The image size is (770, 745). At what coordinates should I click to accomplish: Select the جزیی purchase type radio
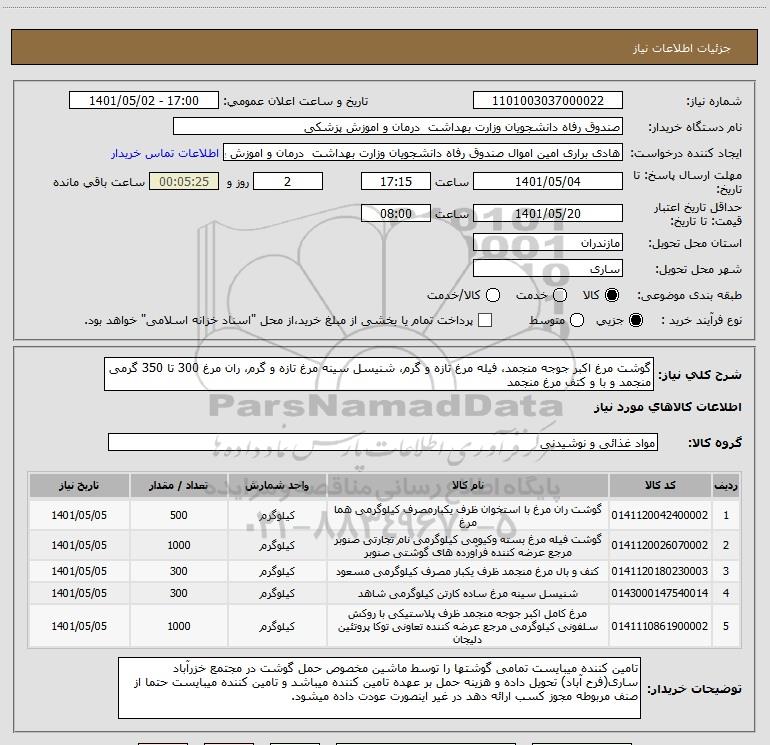pos(636,320)
